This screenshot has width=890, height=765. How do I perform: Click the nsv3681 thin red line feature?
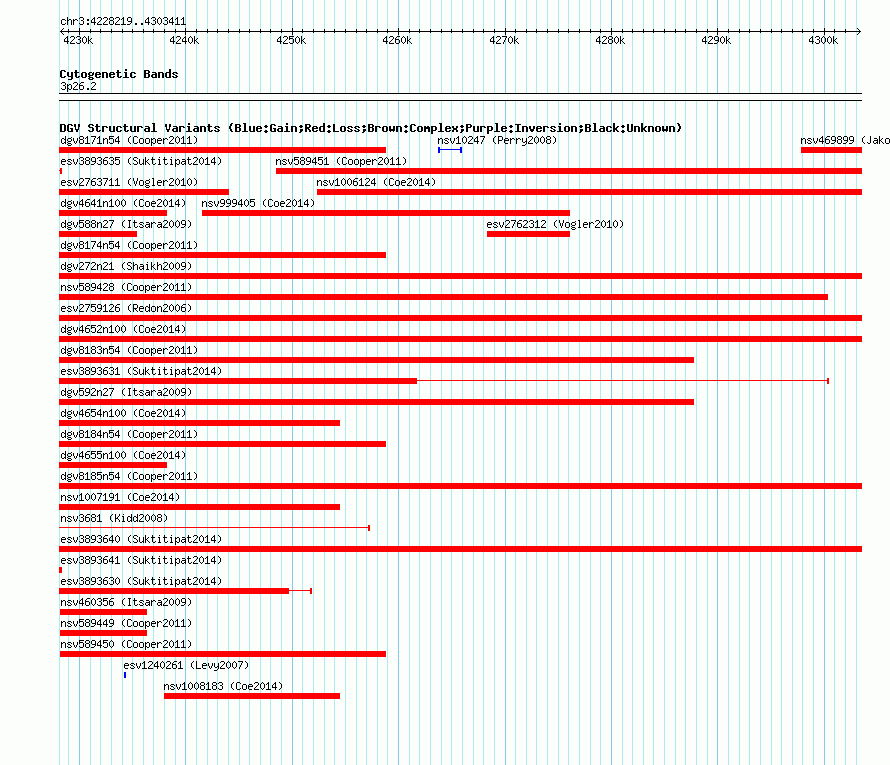click(215, 528)
